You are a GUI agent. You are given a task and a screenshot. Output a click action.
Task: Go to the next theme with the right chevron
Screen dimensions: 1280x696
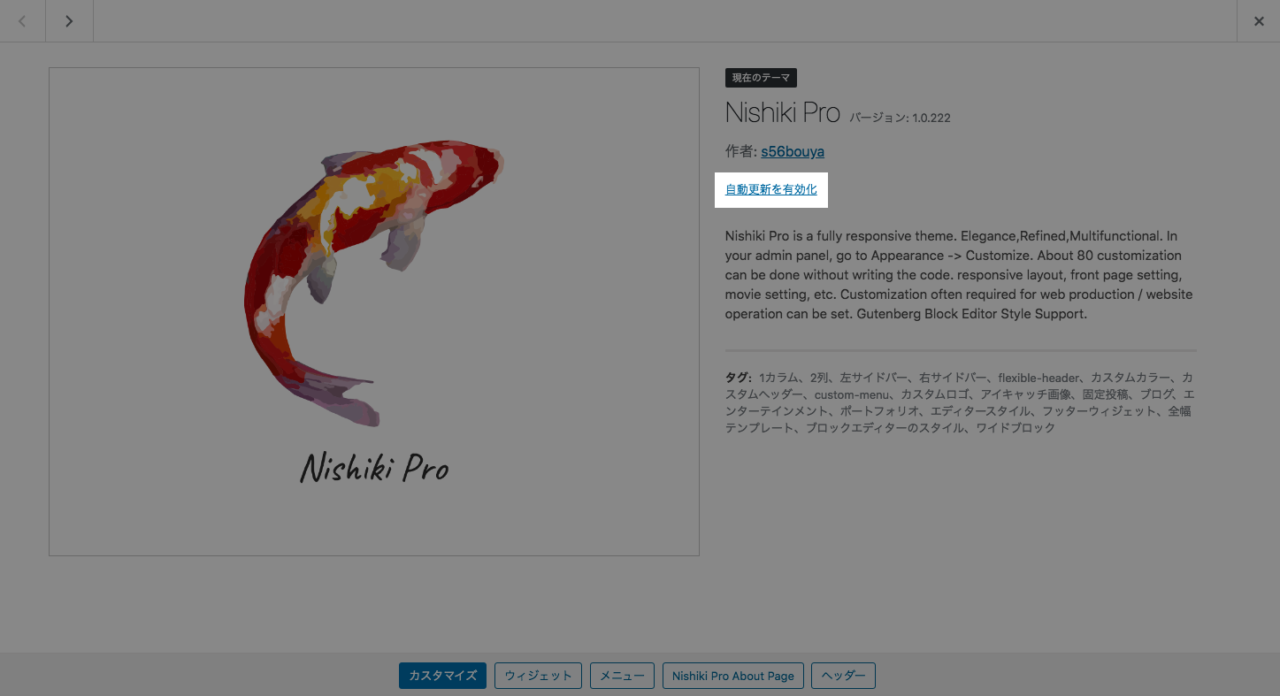coord(69,21)
